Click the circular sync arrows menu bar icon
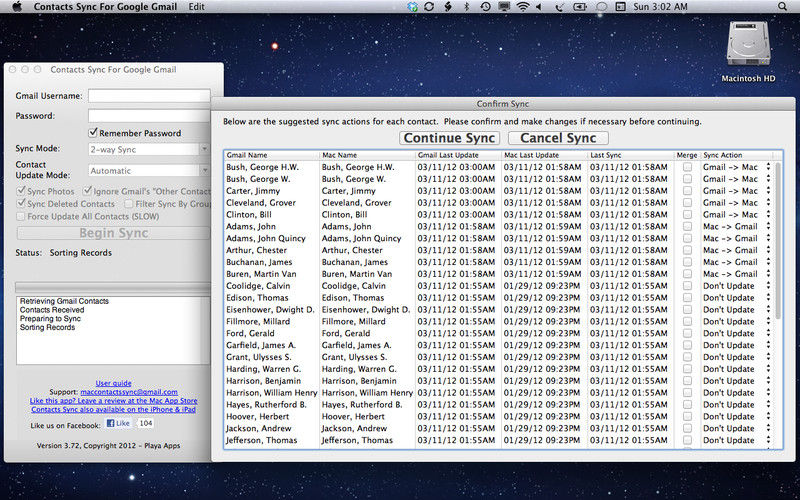The height and width of the screenshot is (500, 800). pyautogui.click(x=429, y=7)
